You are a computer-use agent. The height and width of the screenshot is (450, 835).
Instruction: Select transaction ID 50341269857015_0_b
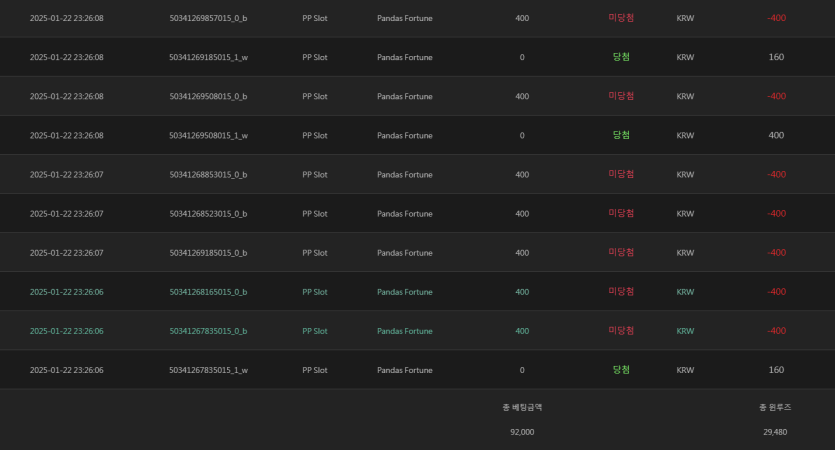click(208, 18)
